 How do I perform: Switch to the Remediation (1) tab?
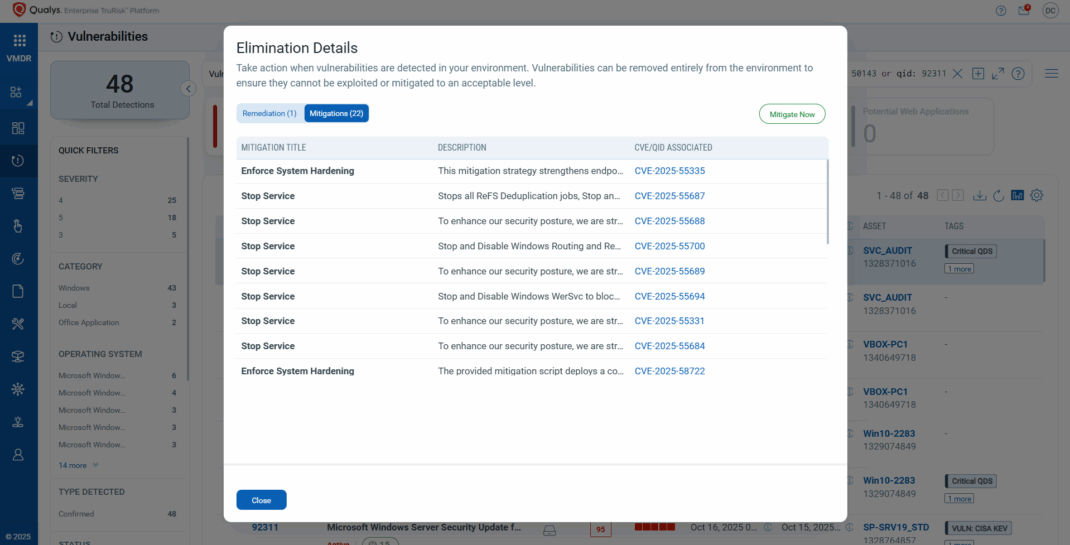tap(269, 114)
